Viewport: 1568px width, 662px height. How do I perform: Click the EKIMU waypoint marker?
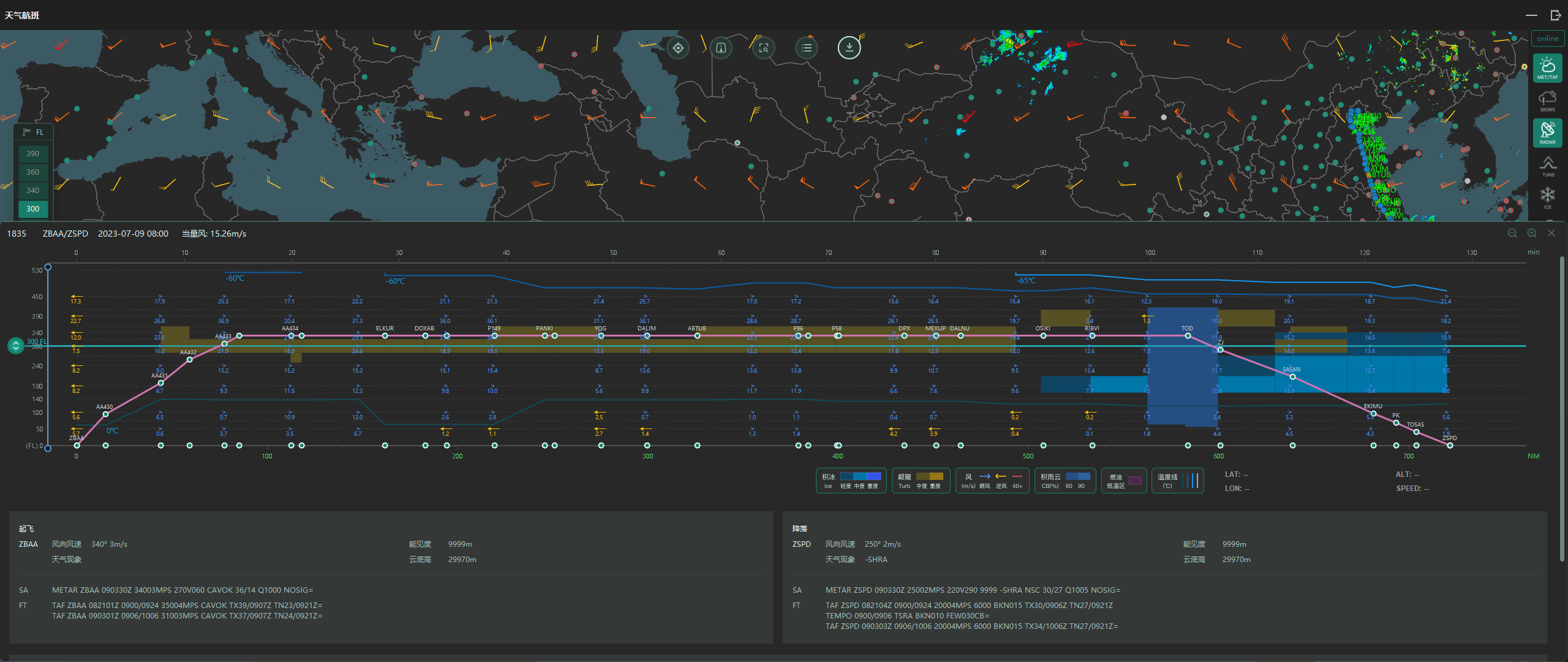tap(1373, 414)
